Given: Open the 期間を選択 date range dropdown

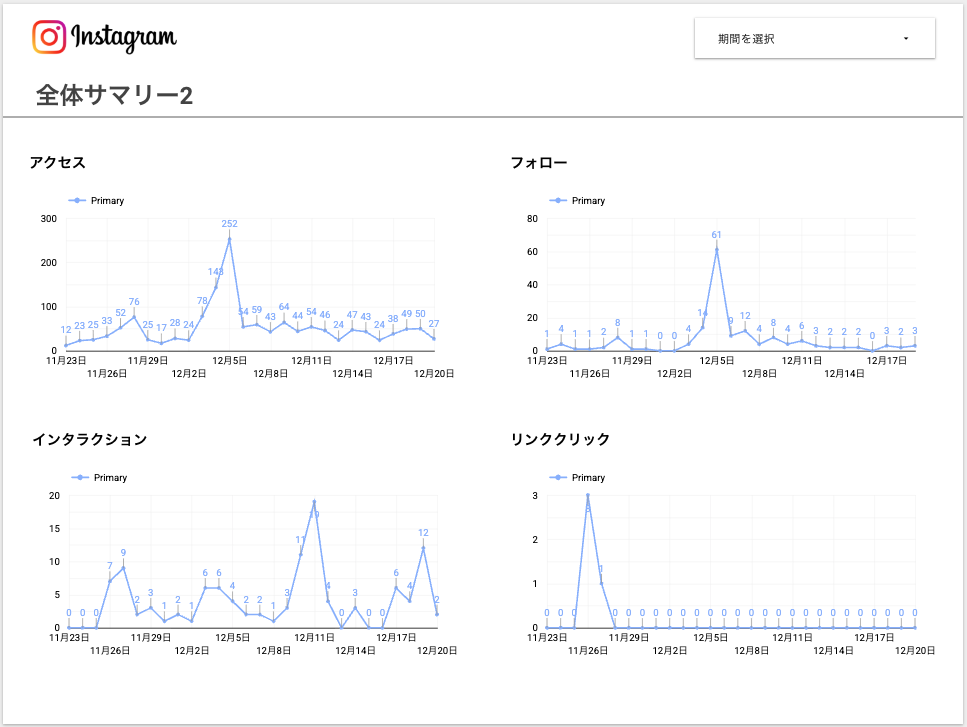Looking at the screenshot, I should tap(814, 39).
